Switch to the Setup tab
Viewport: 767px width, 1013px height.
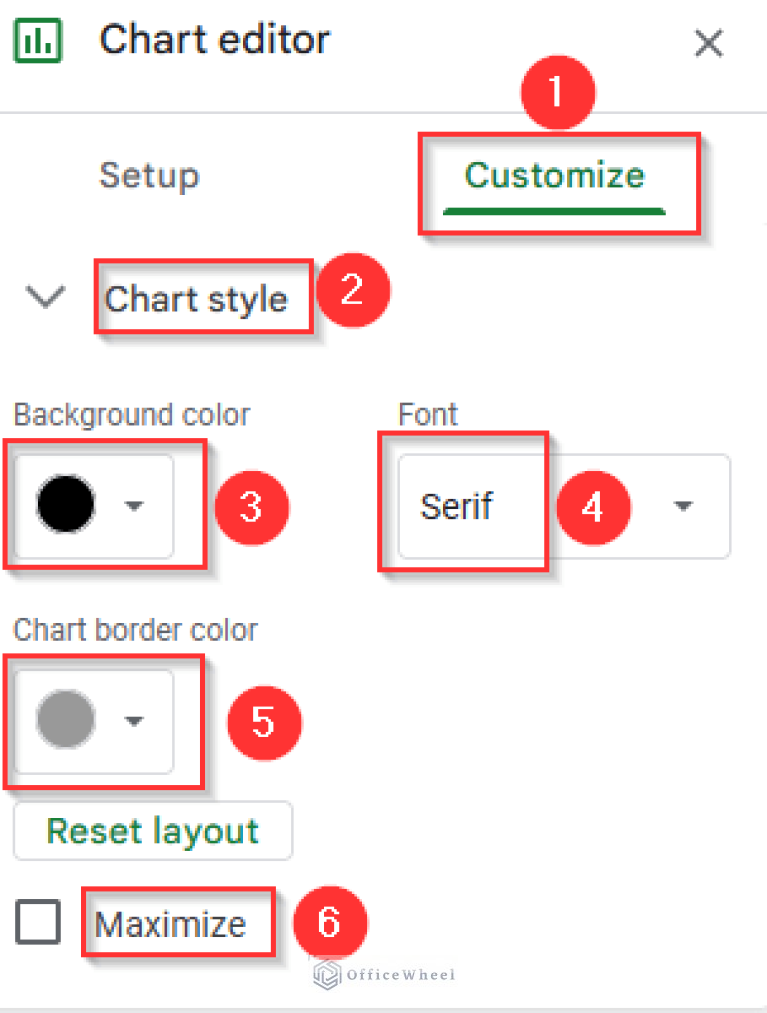tap(149, 176)
